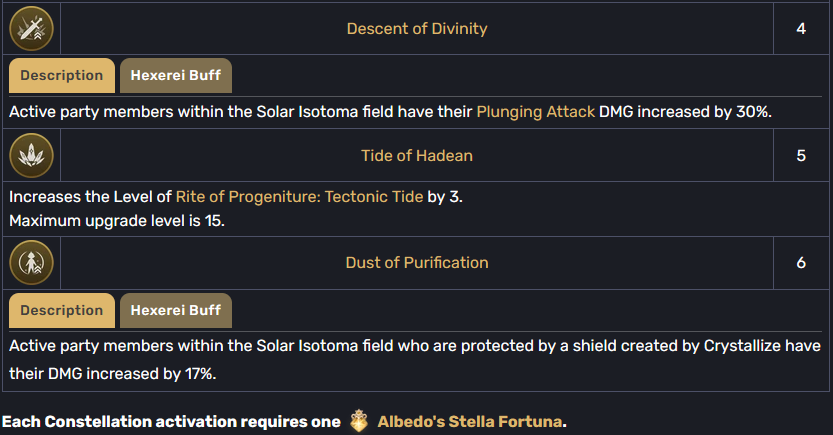Click the Dust of Purification constellation icon
Image resolution: width=833 pixels, height=435 pixels.
[31, 262]
